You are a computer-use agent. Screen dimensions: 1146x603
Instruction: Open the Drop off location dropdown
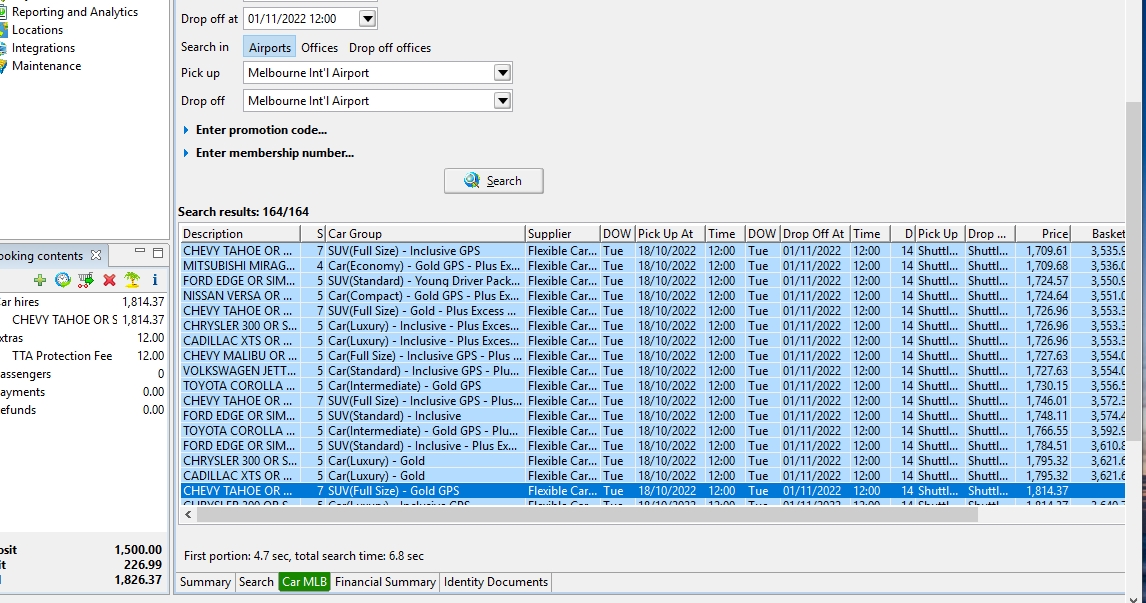click(x=502, y=101)
